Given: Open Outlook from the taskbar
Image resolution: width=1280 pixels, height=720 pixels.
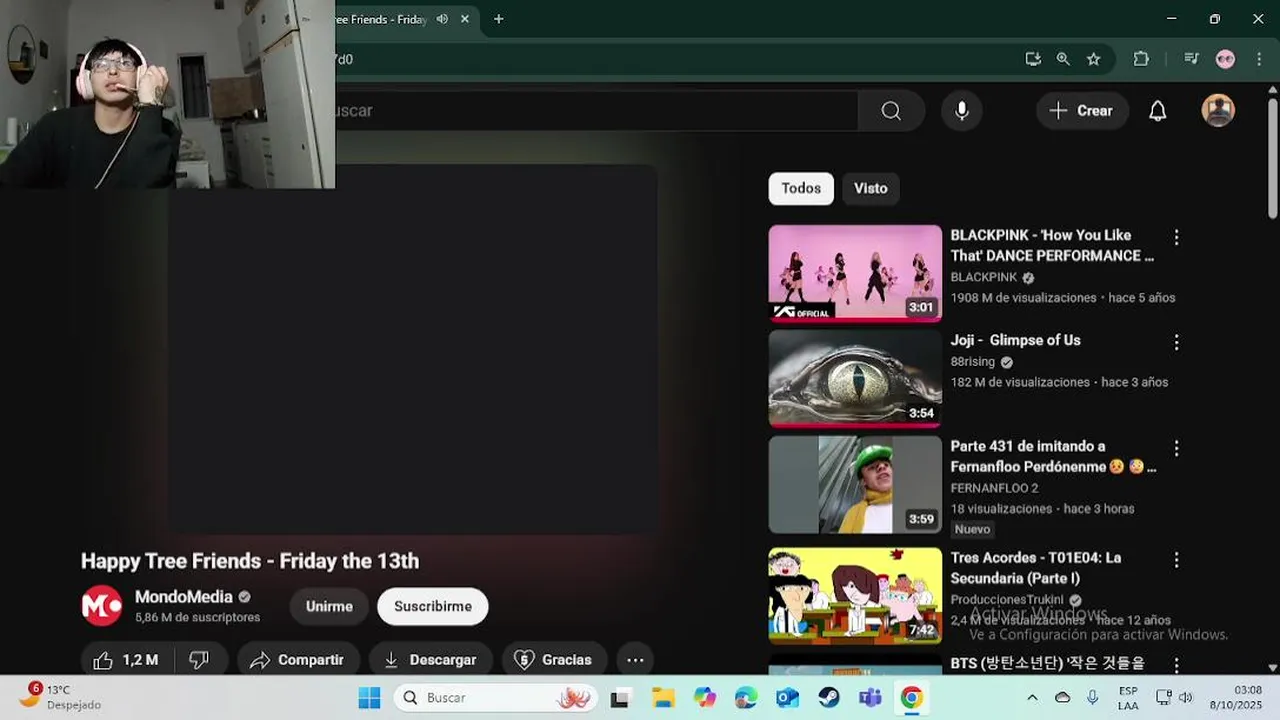Looking at the screenshot, I should [787, 698].
